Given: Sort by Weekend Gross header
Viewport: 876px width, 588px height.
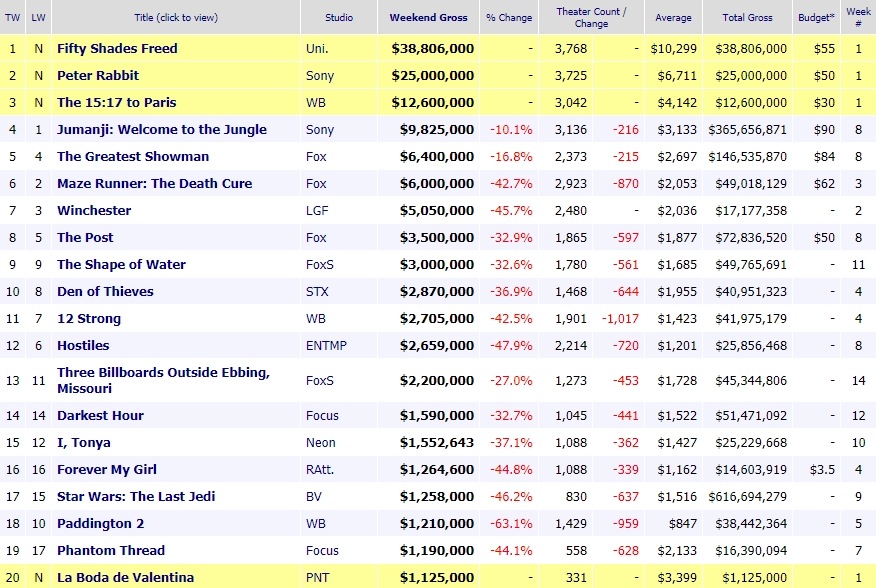Looking at the screenshot, I should (429, 17).
